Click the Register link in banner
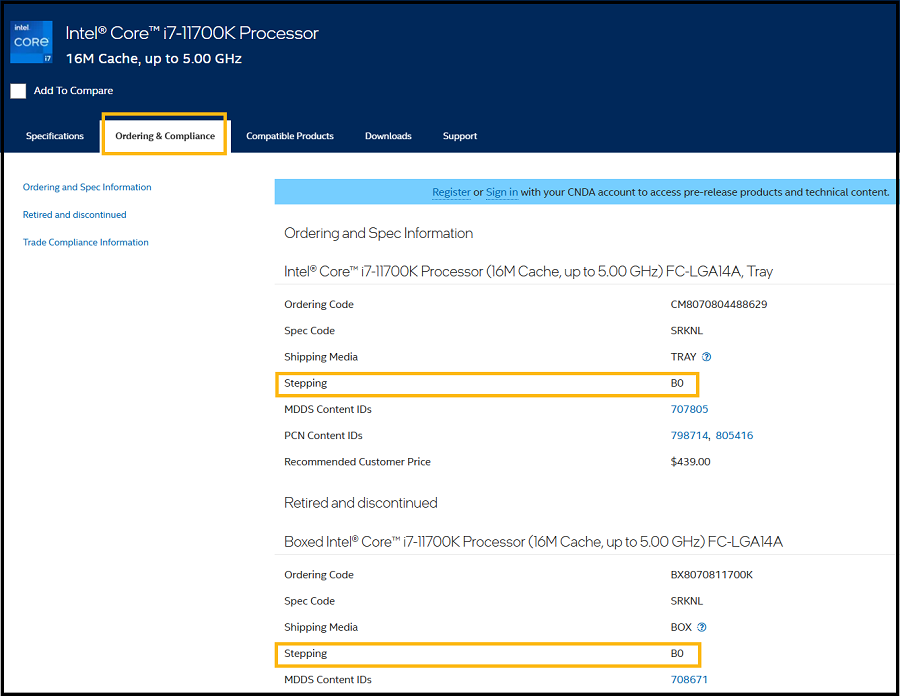This screenshot has width=900, height=698. [451, 192]
